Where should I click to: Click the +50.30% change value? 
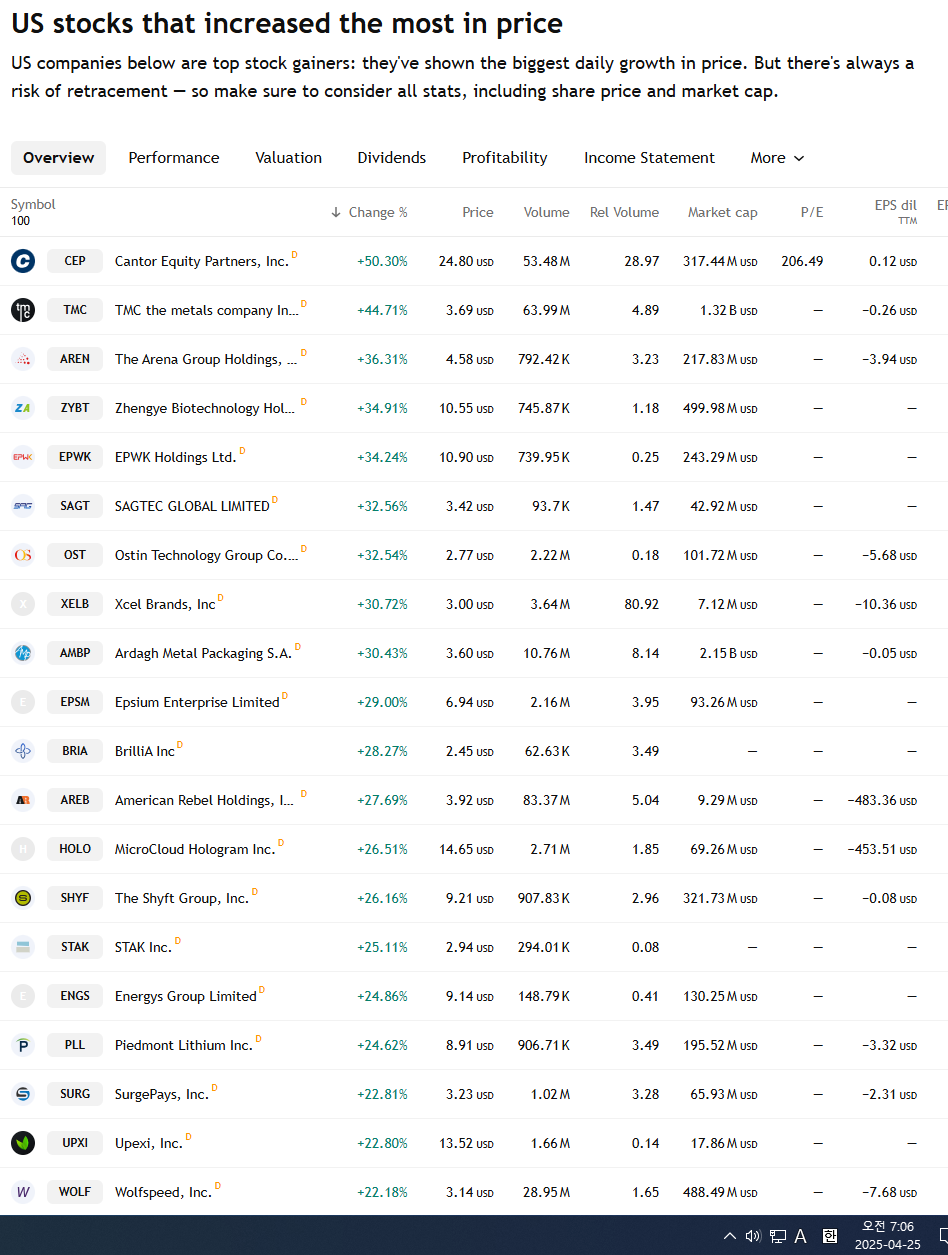(382, 261)
